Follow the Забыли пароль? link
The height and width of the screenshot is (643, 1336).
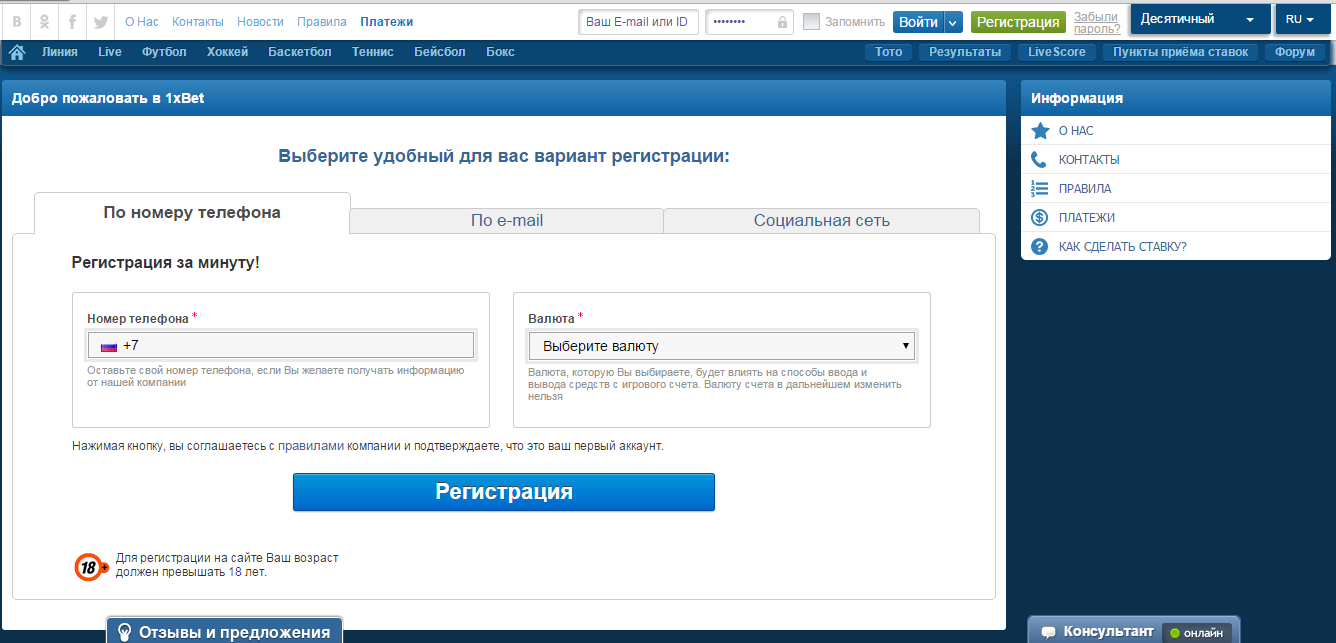tap(1097, 22)
